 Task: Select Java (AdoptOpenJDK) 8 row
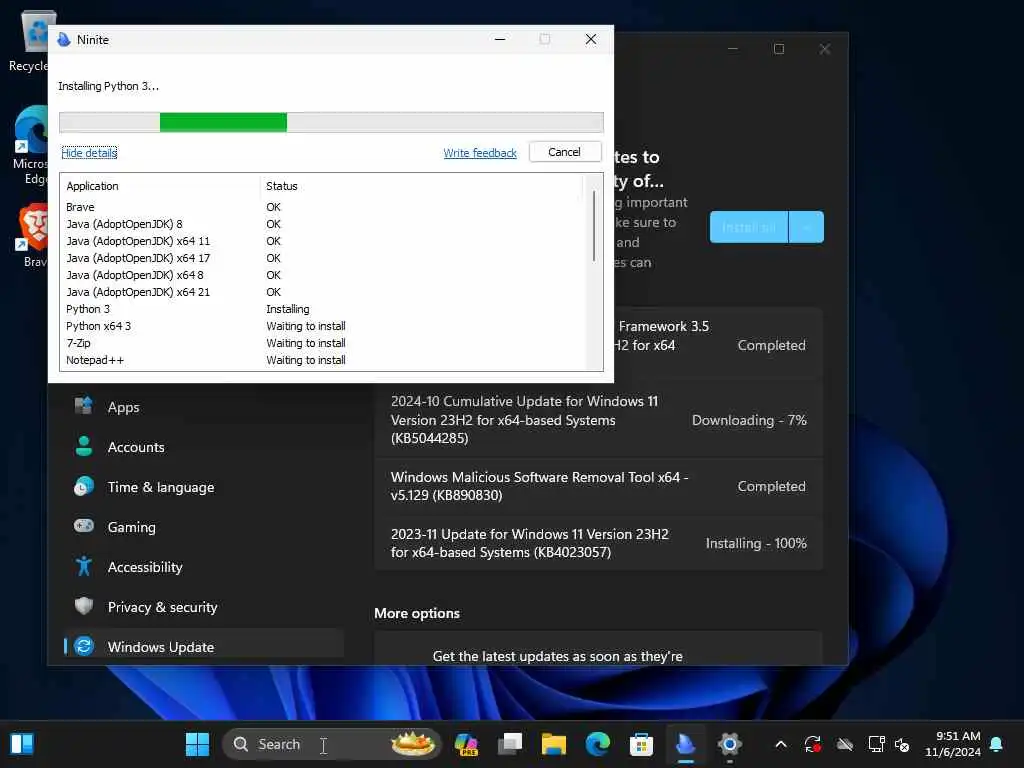325,224
